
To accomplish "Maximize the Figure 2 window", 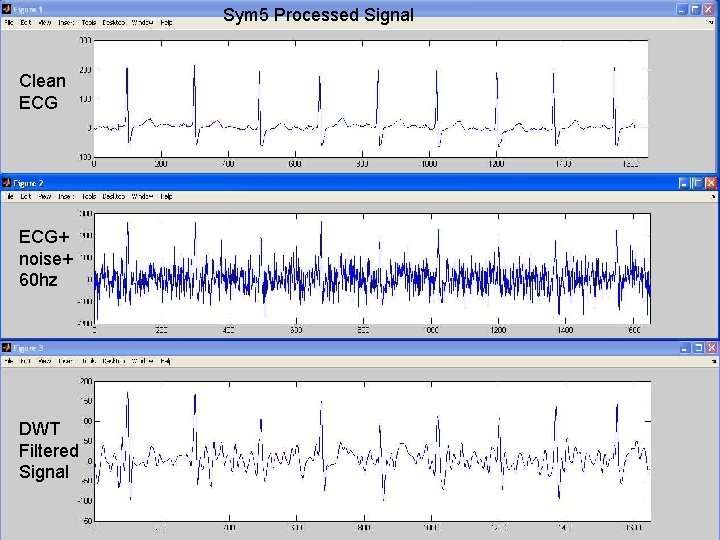I will coord(697,184).
